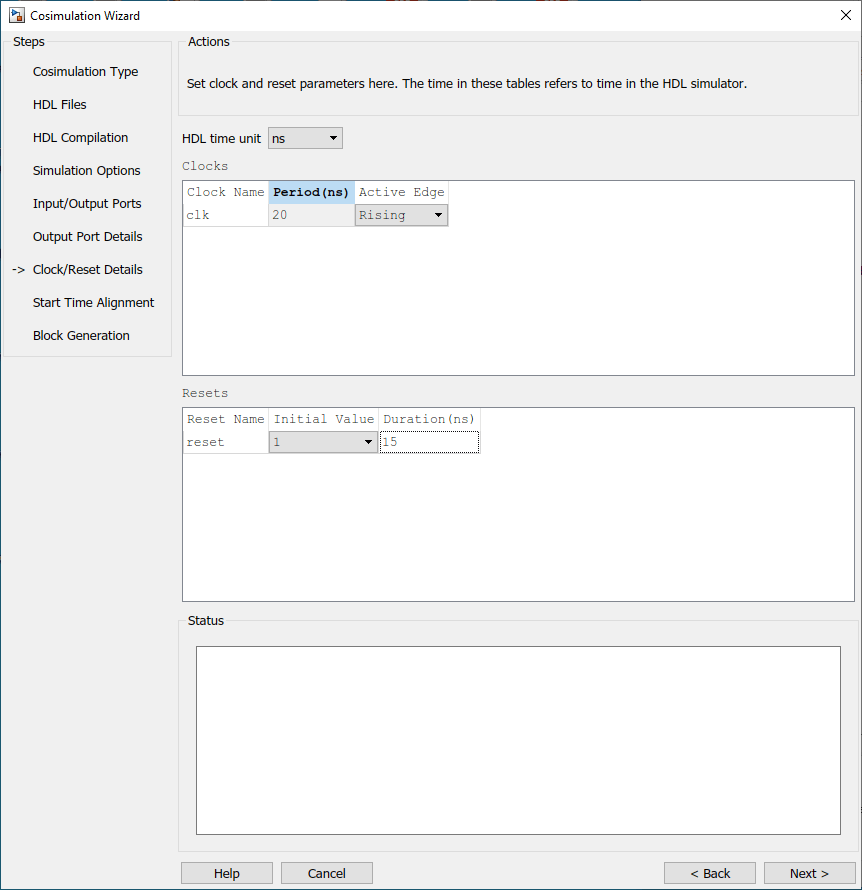Viewport: 862px width, 890px height.
Task: Select the Cosimulation Type step
Action: tap(85, 71)
